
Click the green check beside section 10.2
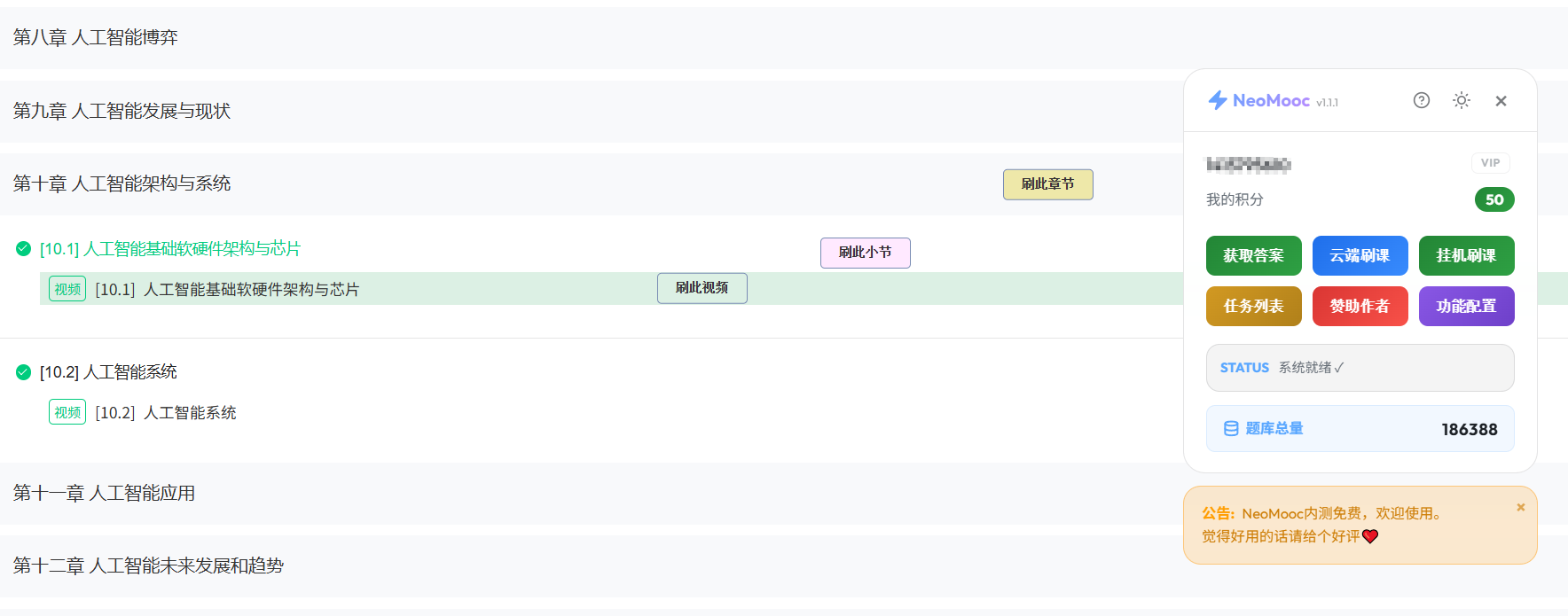(24, 372)
